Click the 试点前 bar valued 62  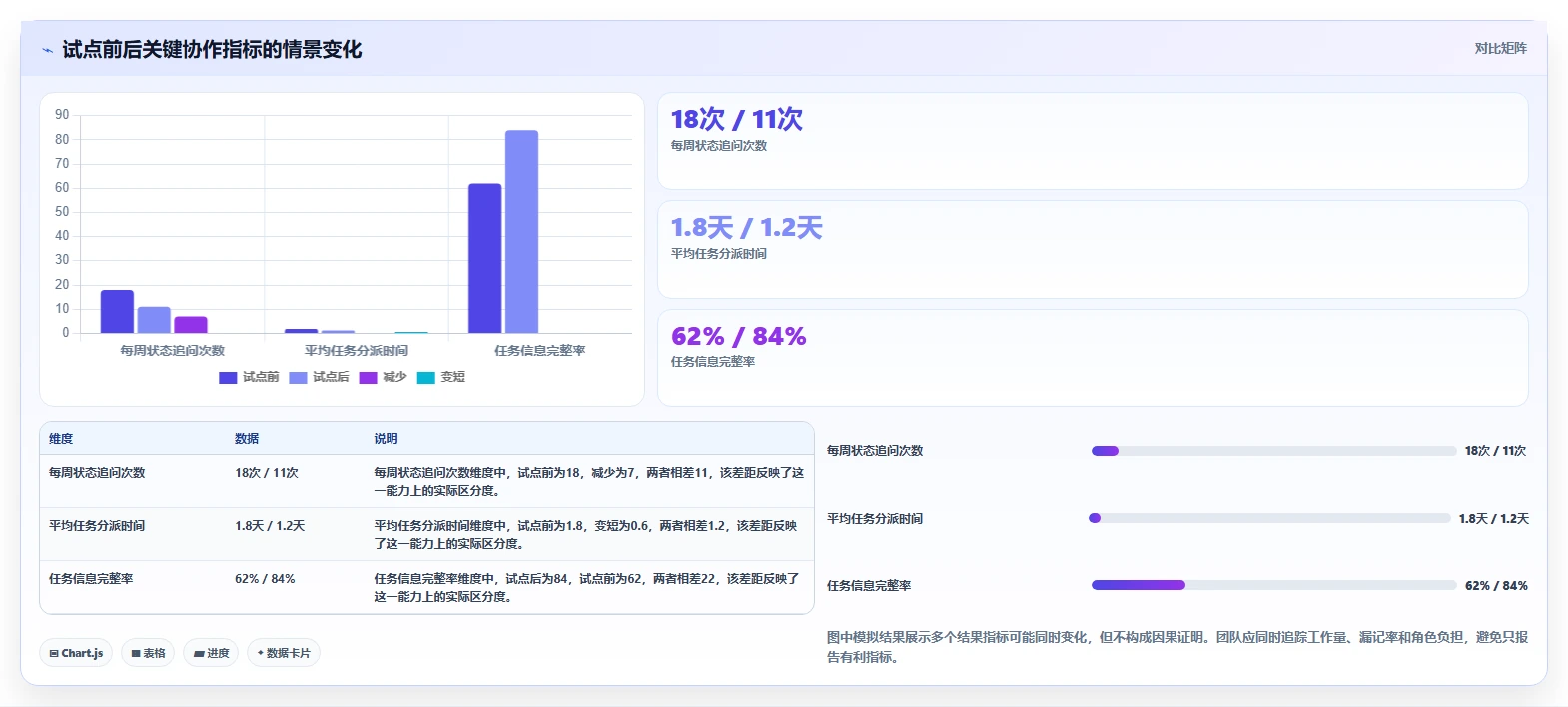(x=484, y=258)
